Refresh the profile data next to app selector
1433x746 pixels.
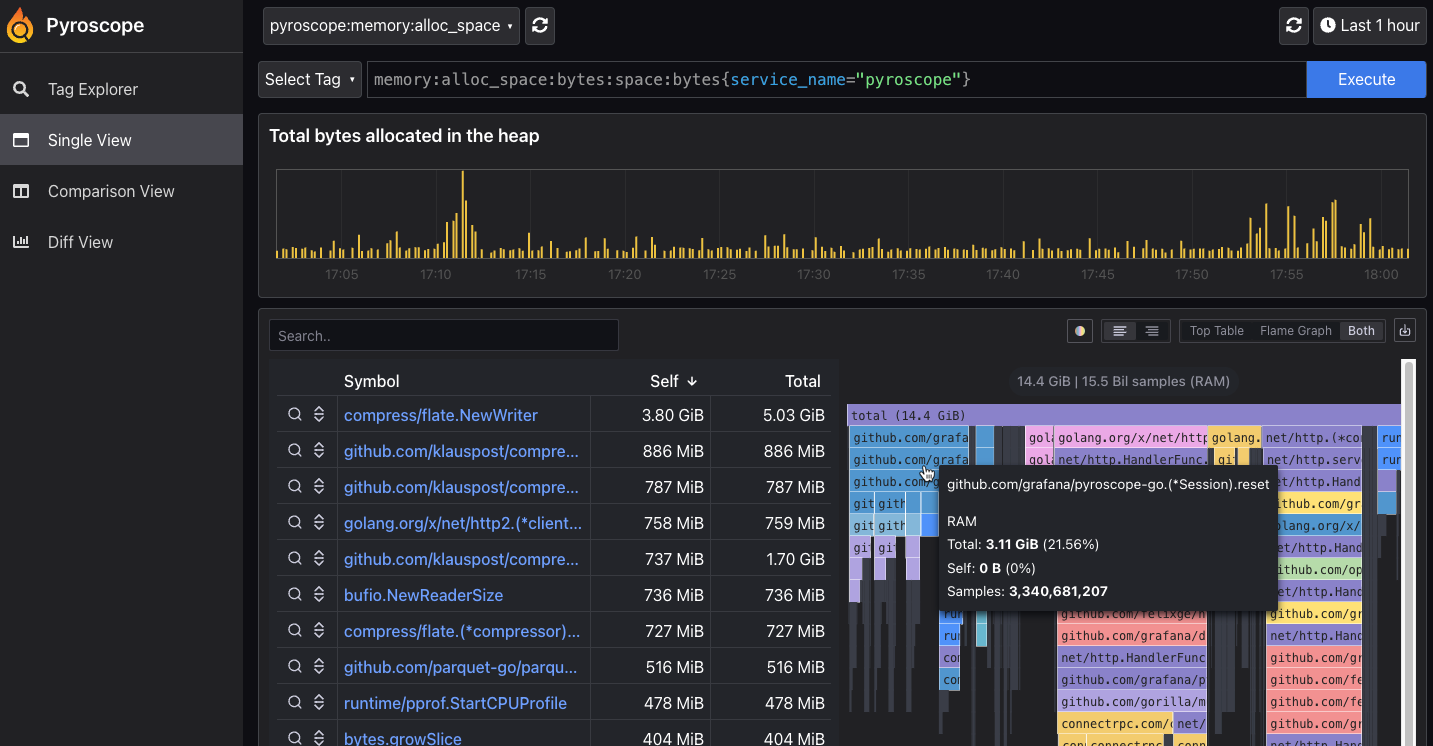click(539, 25)
